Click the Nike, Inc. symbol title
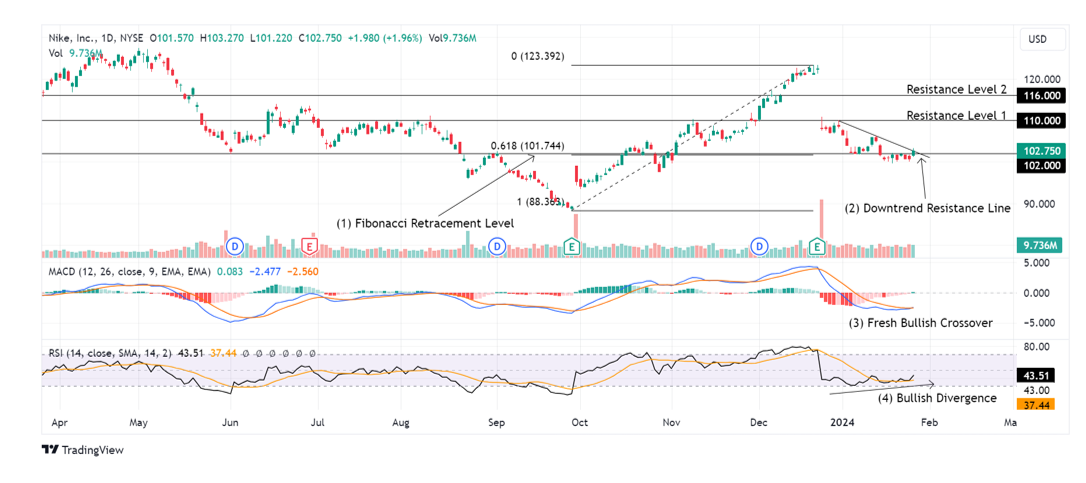The width and height of the screenshot is (1086, 483). coord(96,38)
